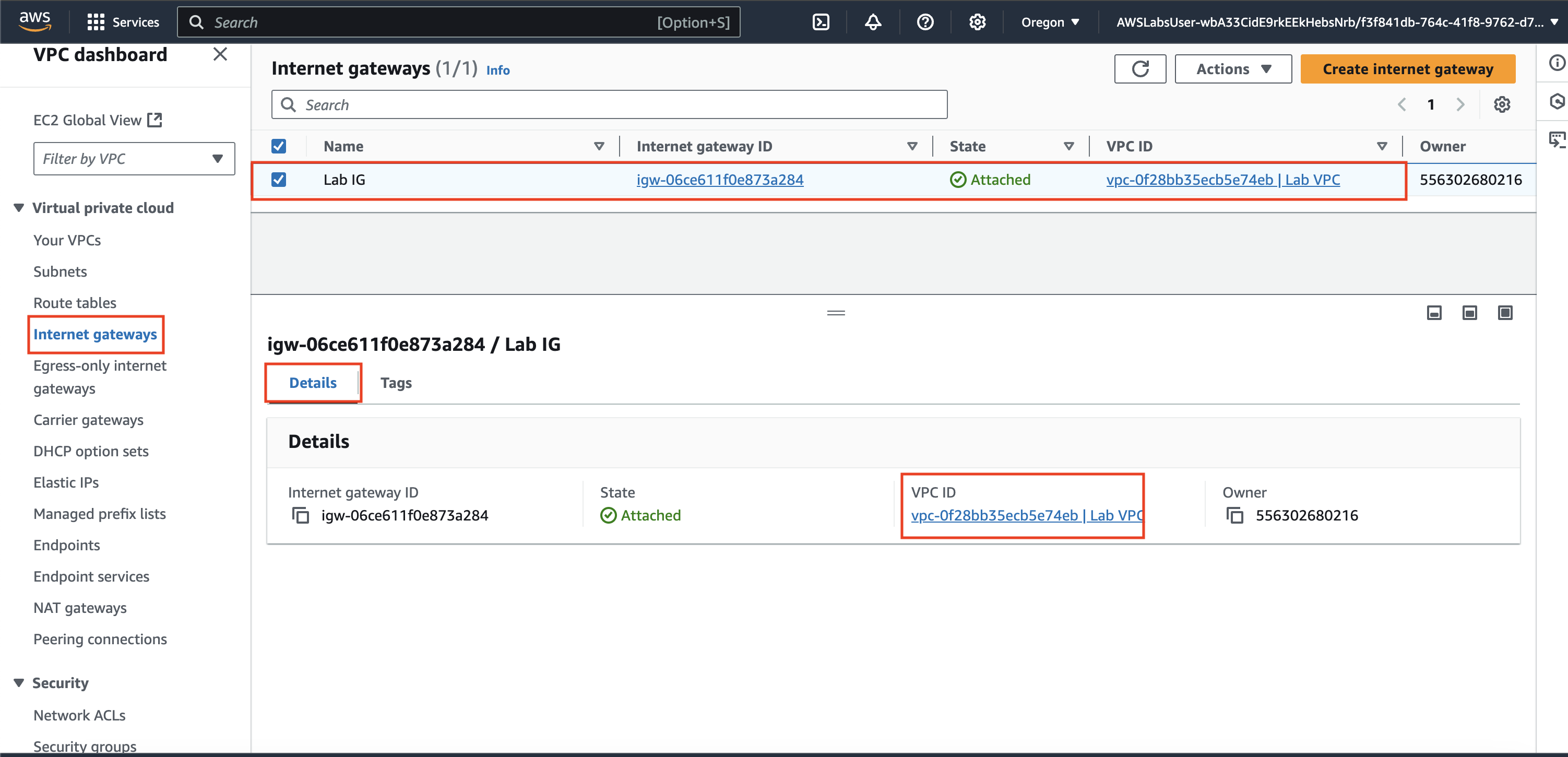Click the internet gateways search field
Image resolution: width=1568 pixels, height=757 pixels.
(x=609, y=105)
